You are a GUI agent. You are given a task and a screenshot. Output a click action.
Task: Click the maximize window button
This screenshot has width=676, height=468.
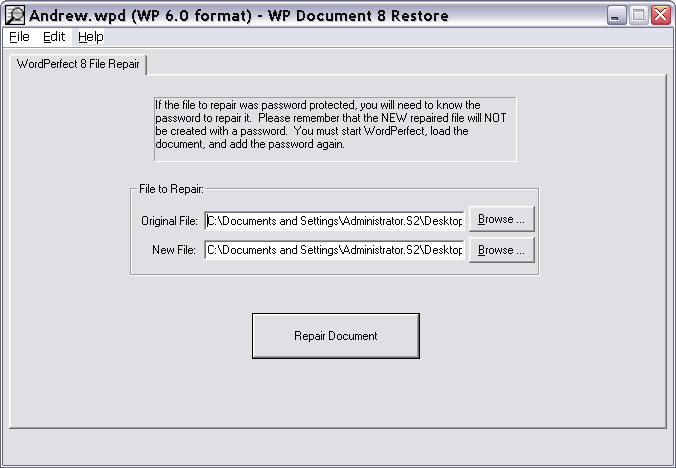(638, 15)
